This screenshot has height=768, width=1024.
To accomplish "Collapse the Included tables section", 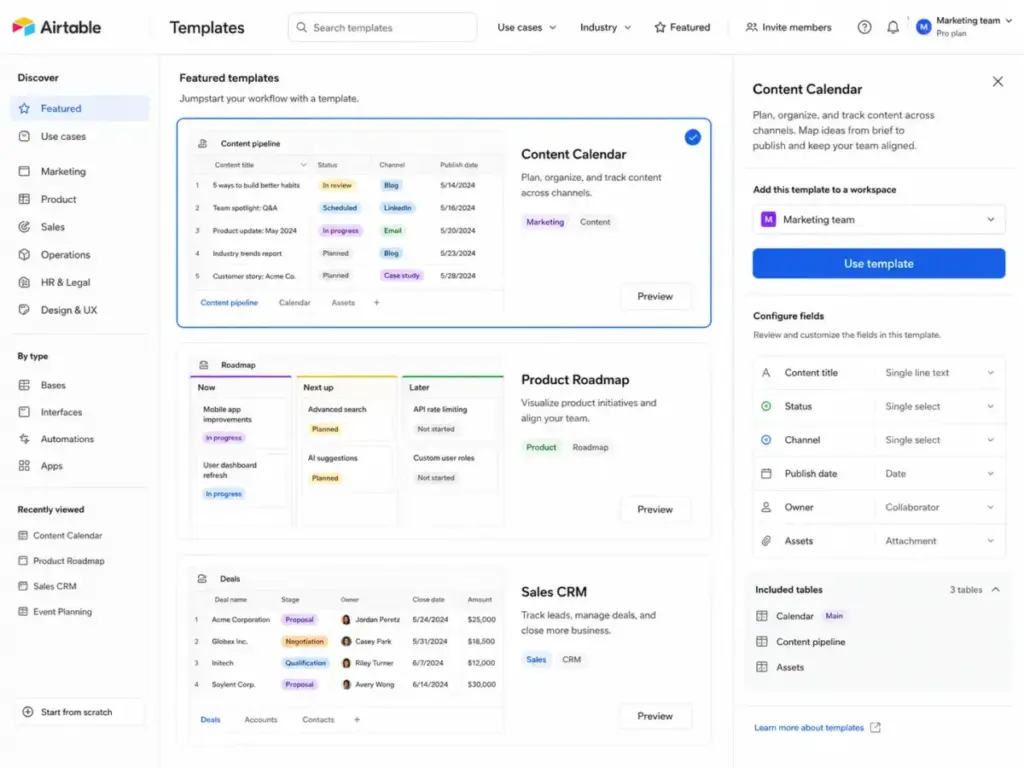I will click(995, 589).
